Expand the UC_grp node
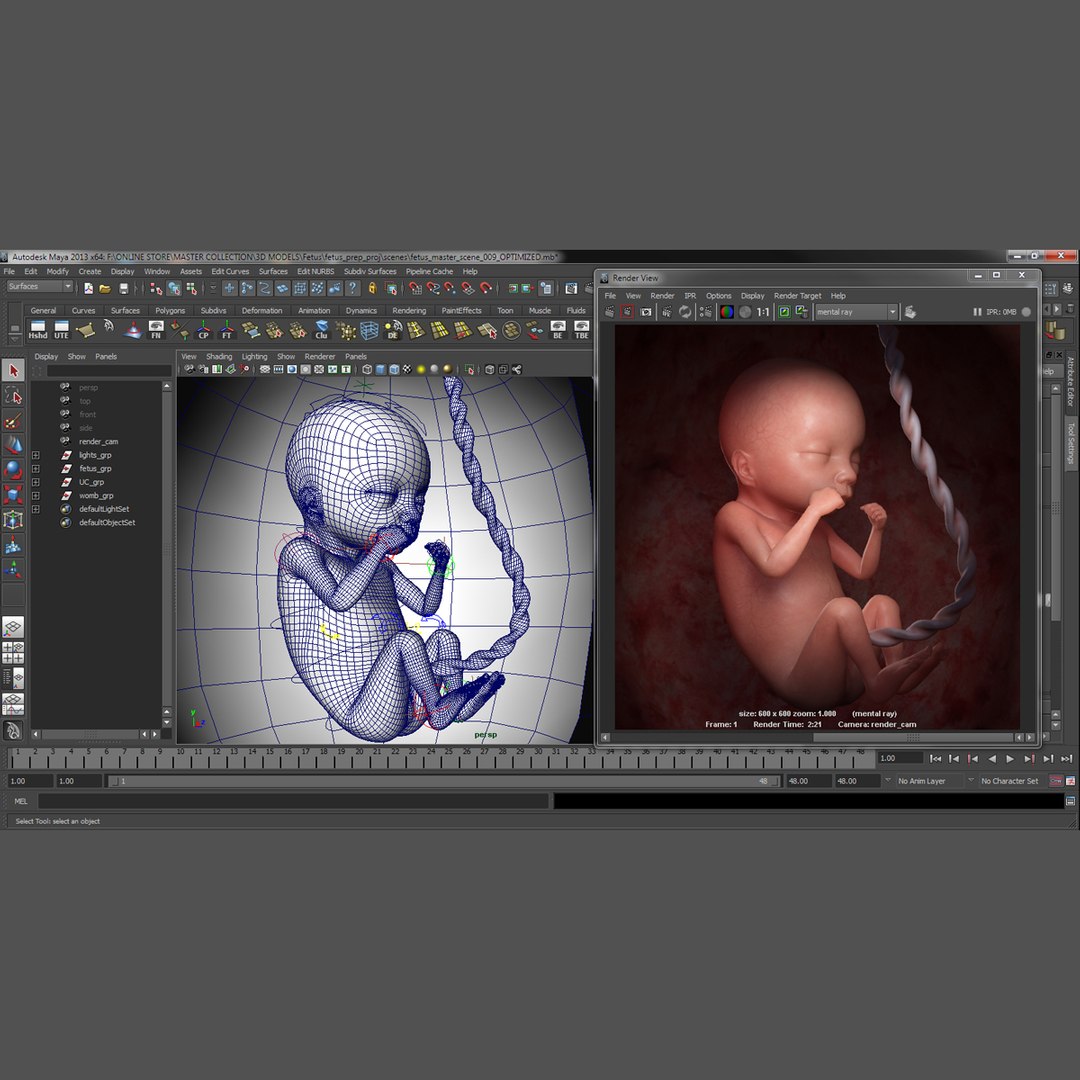This screenshot has width=1080, height=1080. click(x=36, y=482)
